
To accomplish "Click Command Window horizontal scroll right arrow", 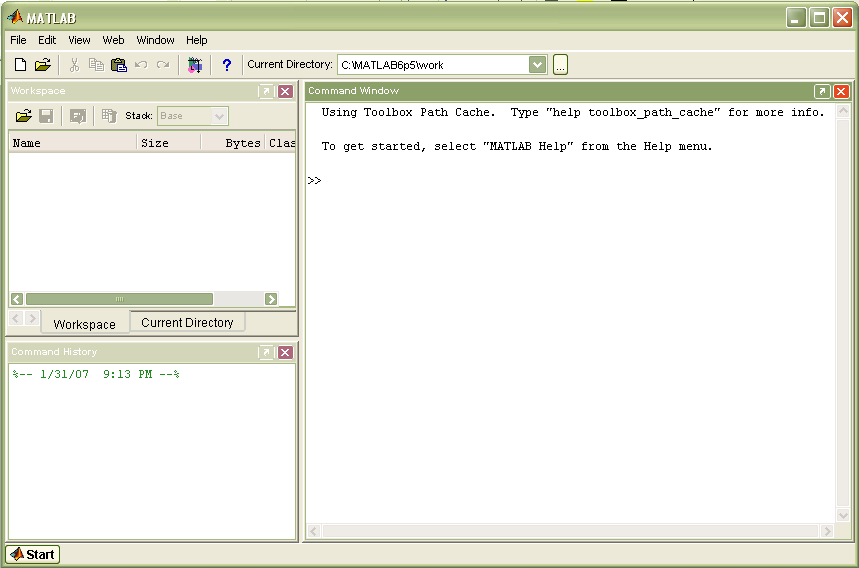I will [x=827, y=531].
